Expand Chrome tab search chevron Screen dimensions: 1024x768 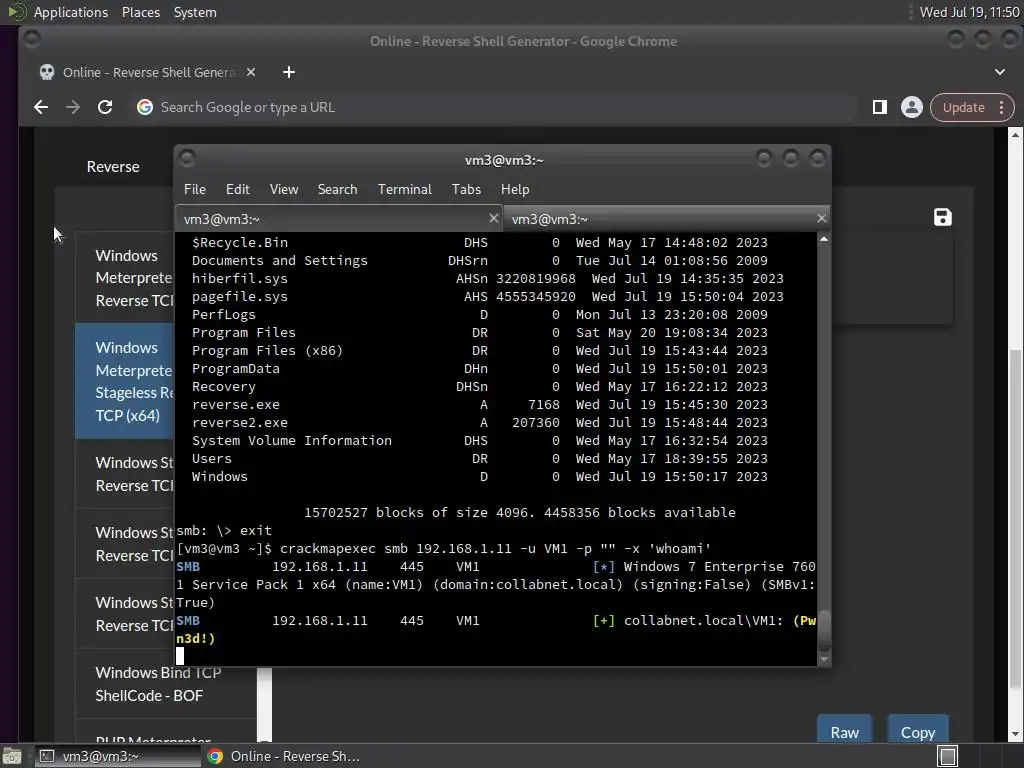click(x=999, y=72)
